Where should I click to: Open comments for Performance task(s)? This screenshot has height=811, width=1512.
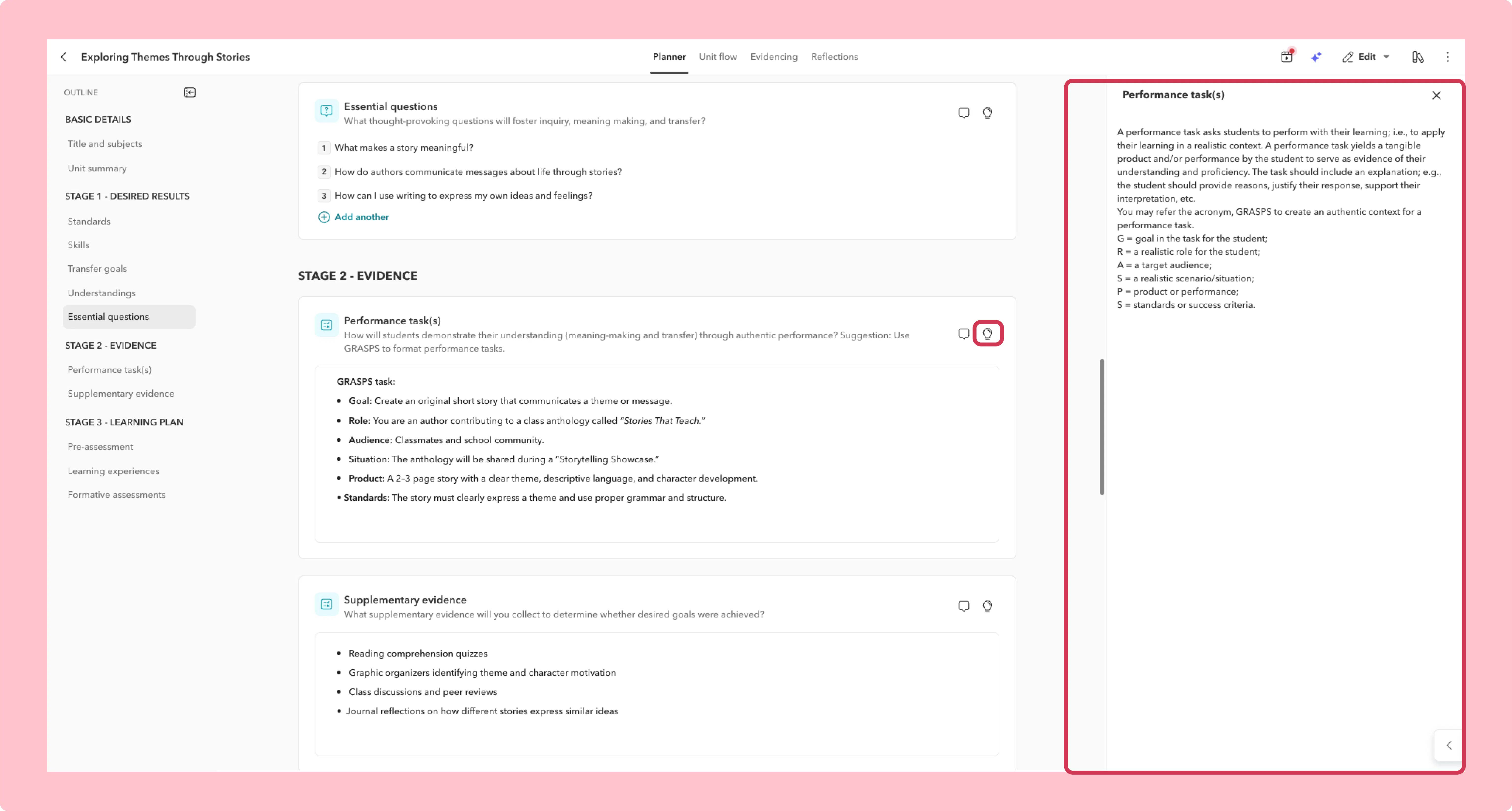click(964, 333)
